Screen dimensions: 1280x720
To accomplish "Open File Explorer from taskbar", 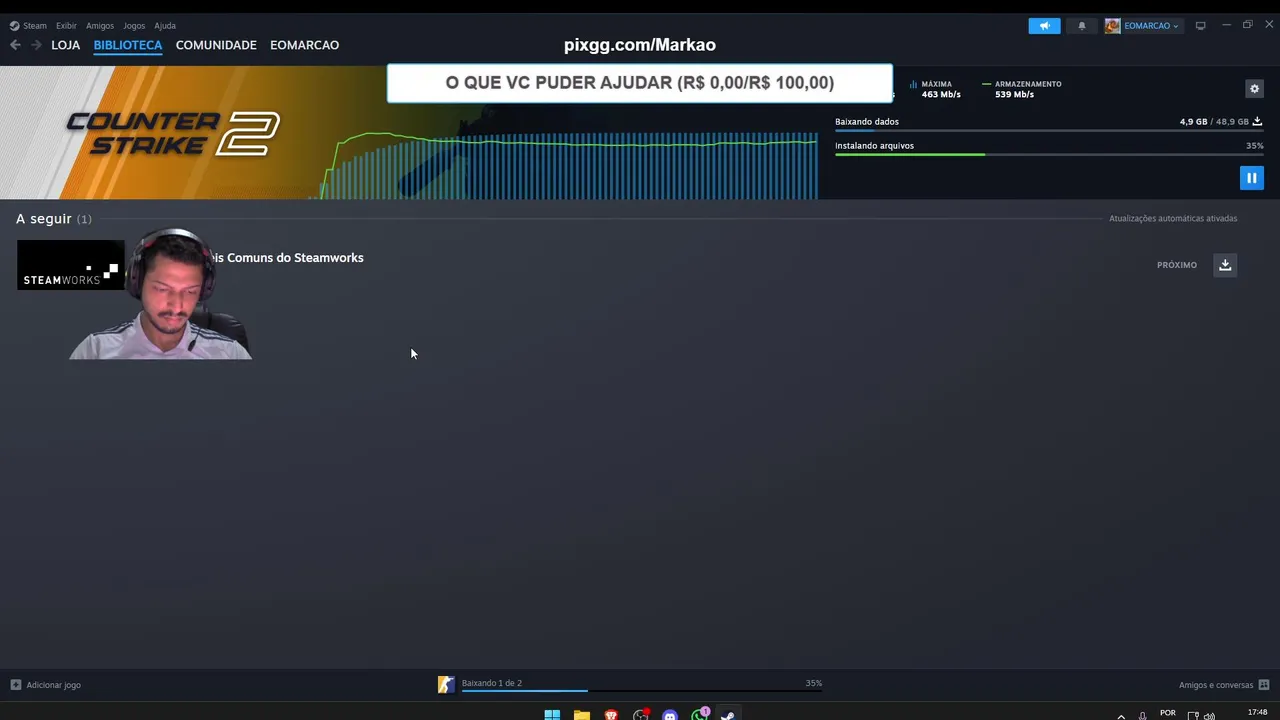I will point(581,715).
